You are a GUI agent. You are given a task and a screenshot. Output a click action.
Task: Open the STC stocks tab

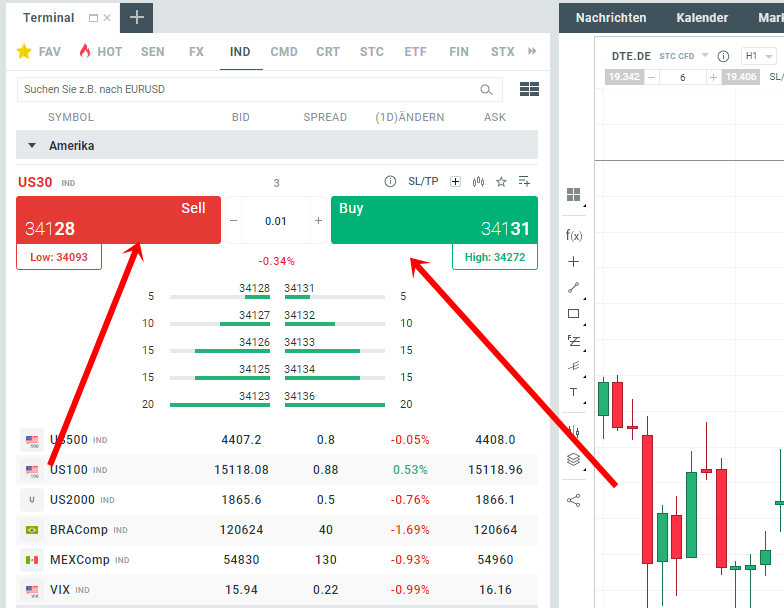(372, 52)
